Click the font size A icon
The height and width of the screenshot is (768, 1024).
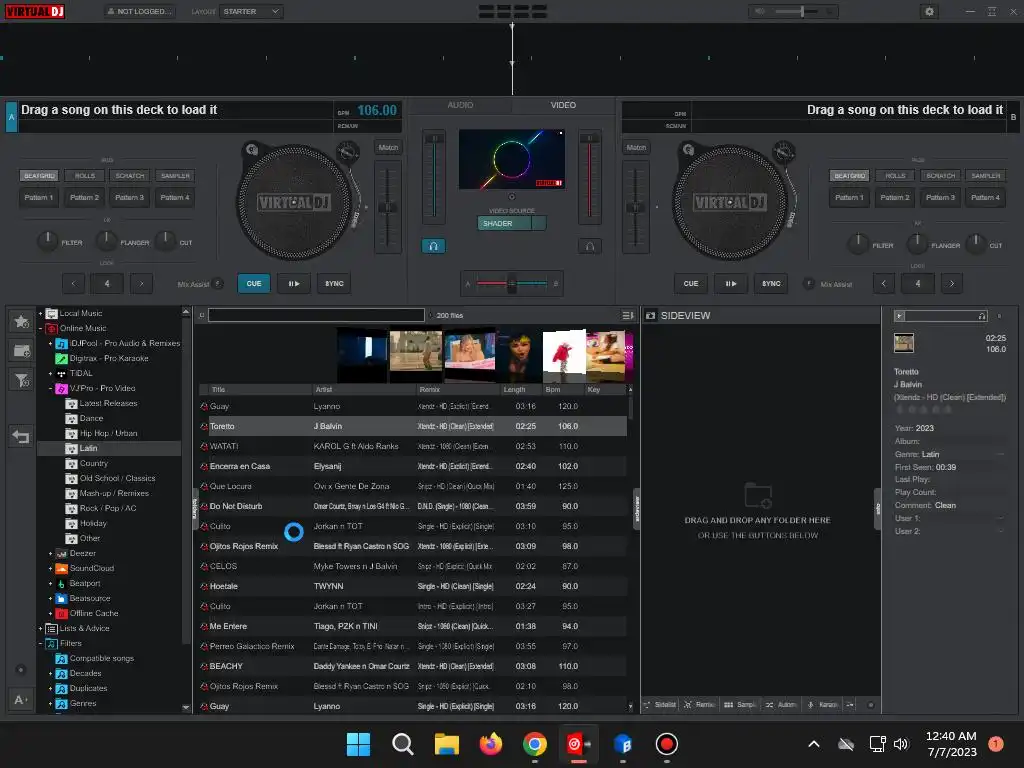click(20, 699)
